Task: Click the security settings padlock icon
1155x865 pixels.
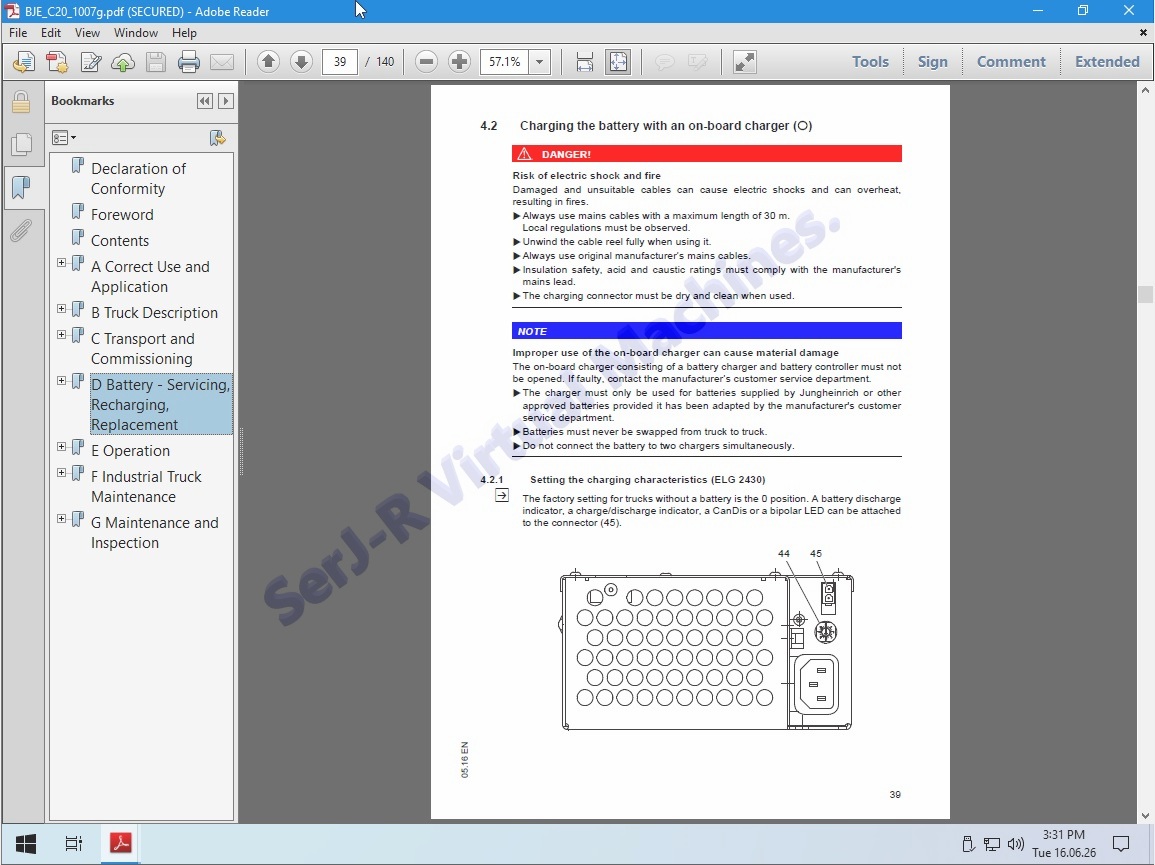Action: click(x=21, y=102)
